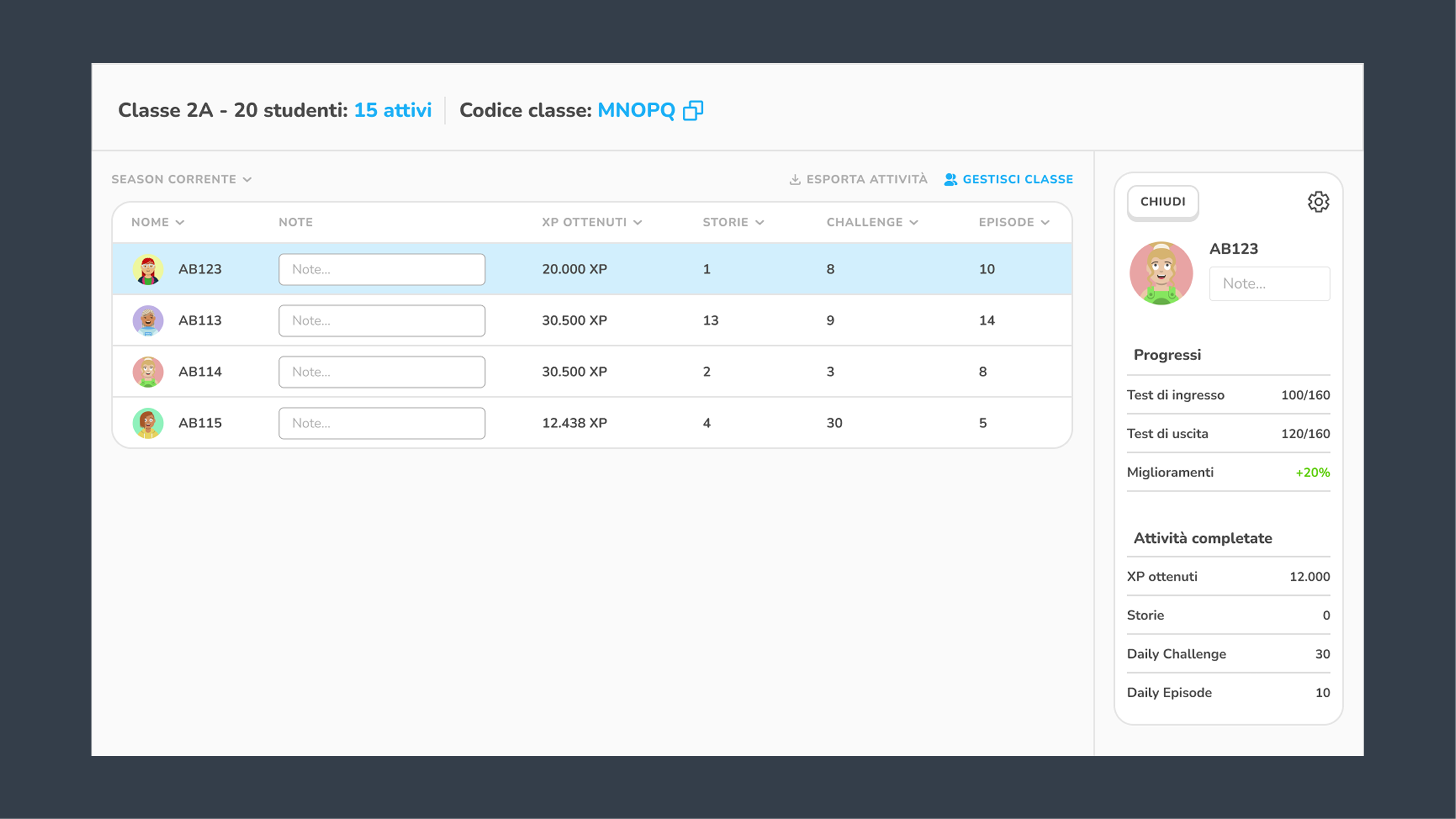Focus the note field for AB115 row
Screen dimensions: 1456x819
(382, 423)
